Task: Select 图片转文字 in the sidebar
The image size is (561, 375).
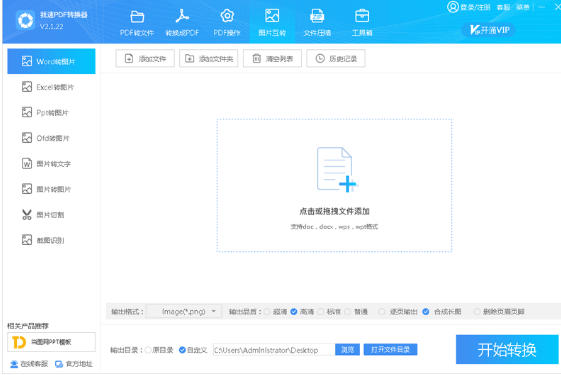Action: tap(52, 164)
